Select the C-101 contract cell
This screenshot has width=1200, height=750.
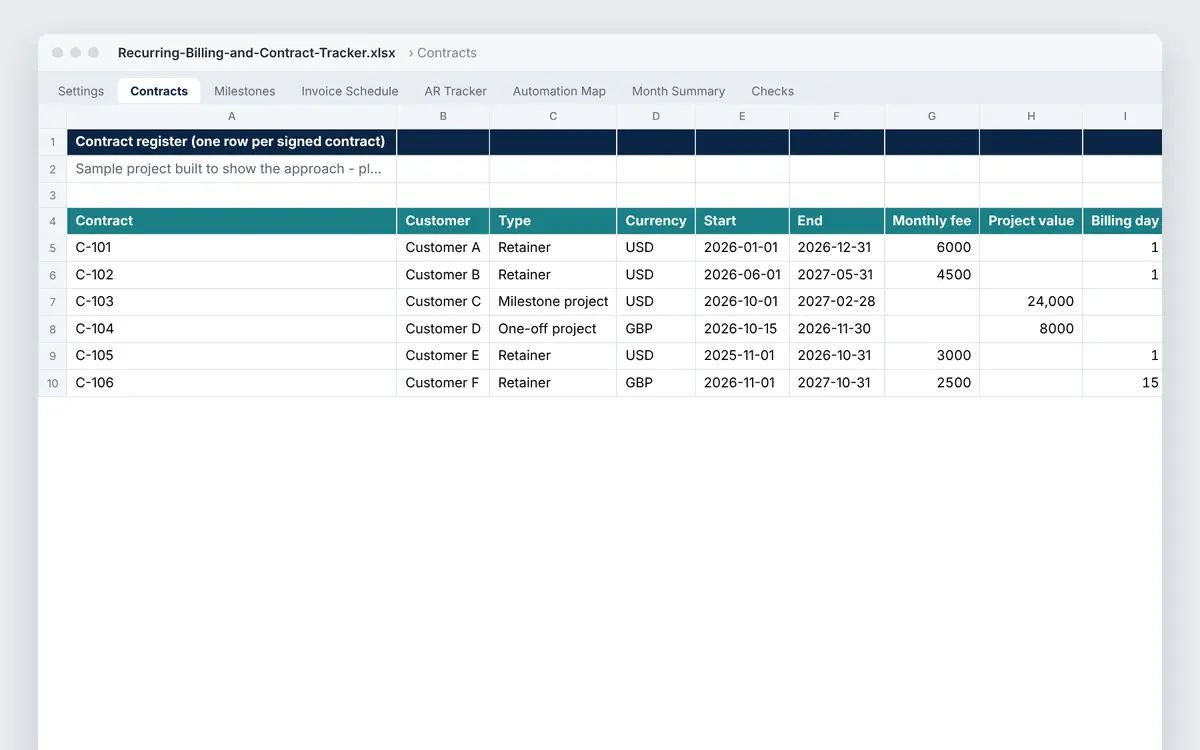coord(232,248)
